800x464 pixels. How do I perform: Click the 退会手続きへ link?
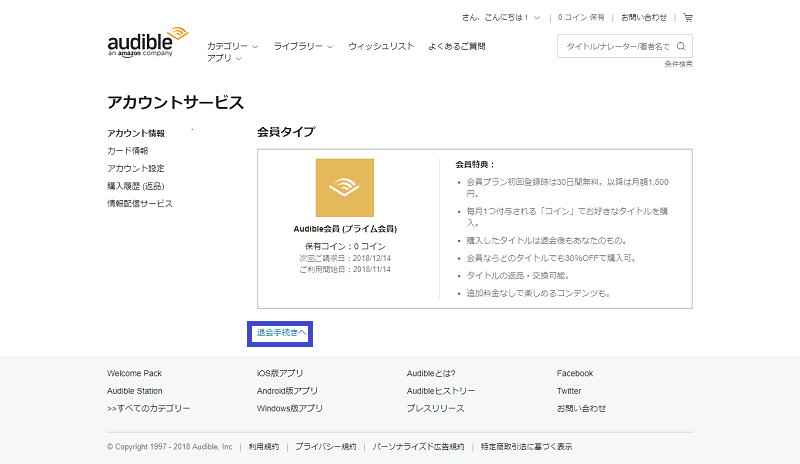click(280, 333)
